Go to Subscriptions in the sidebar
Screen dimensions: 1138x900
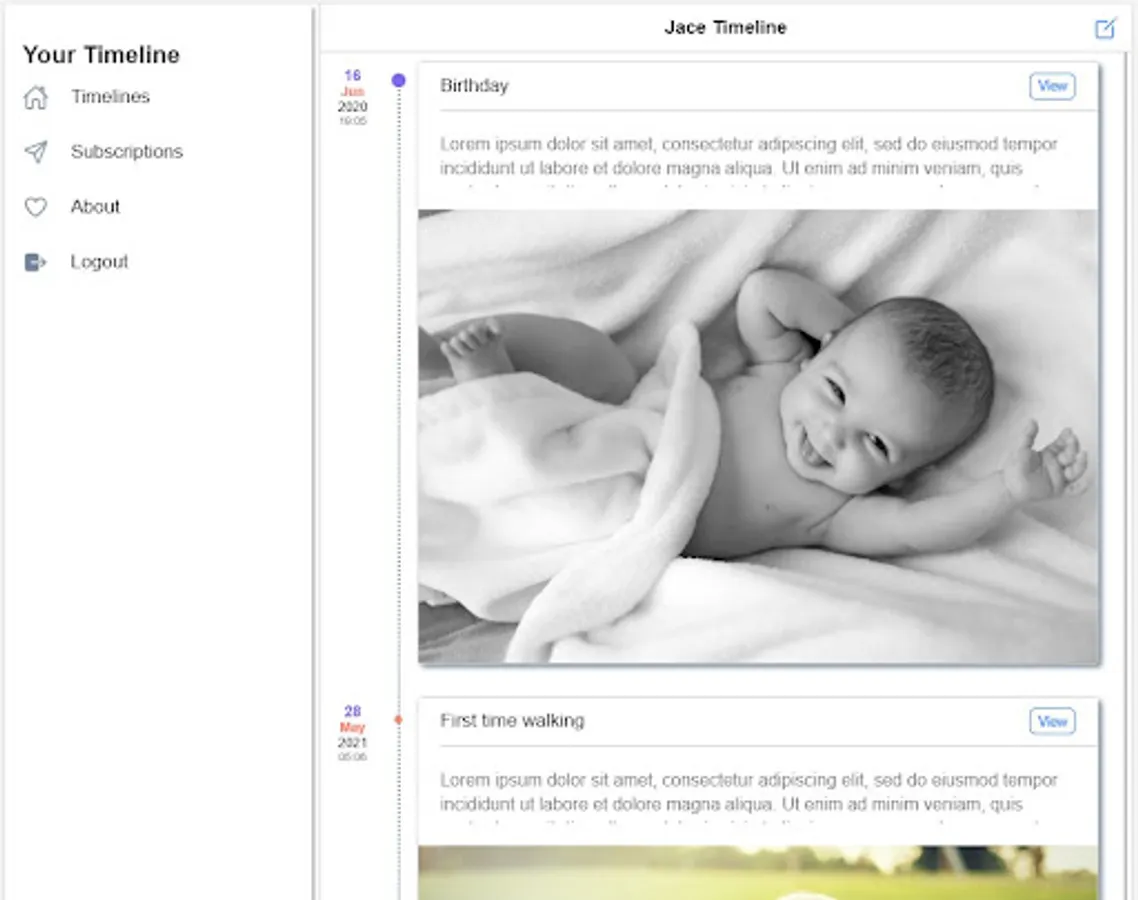click(127, 152)
